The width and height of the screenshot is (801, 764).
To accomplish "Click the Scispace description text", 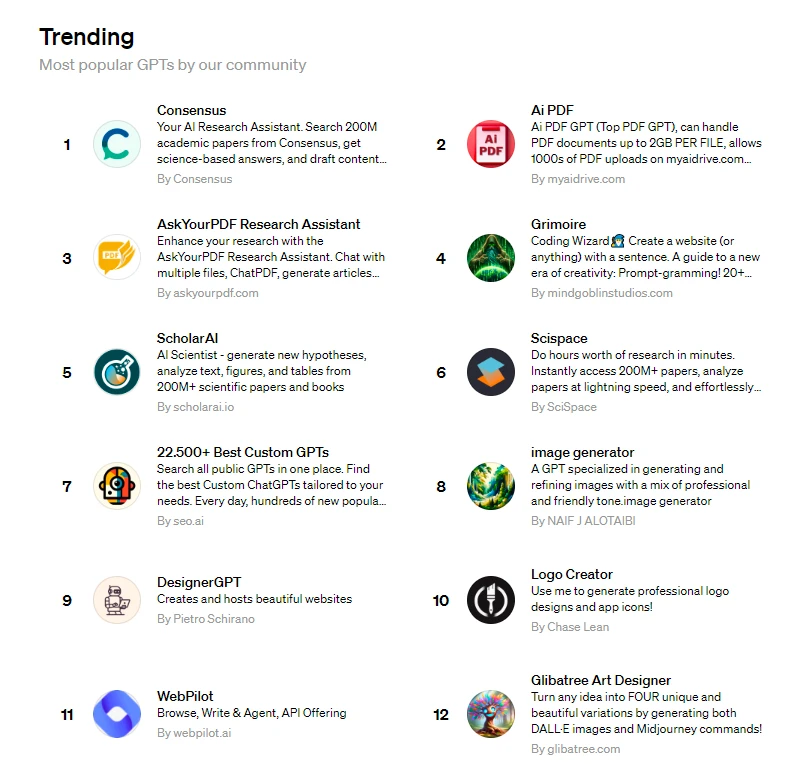I will pos(645,371).
